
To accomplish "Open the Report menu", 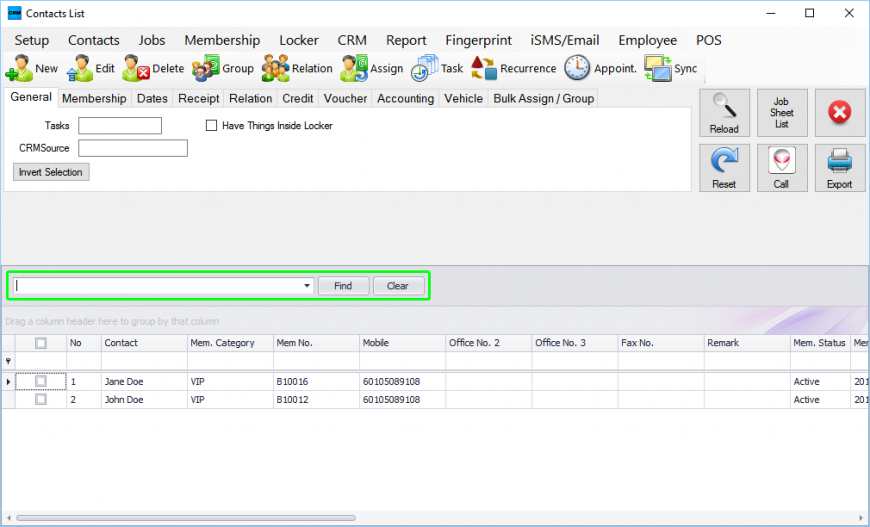I will pyautogui.click(x=406, y=40).
